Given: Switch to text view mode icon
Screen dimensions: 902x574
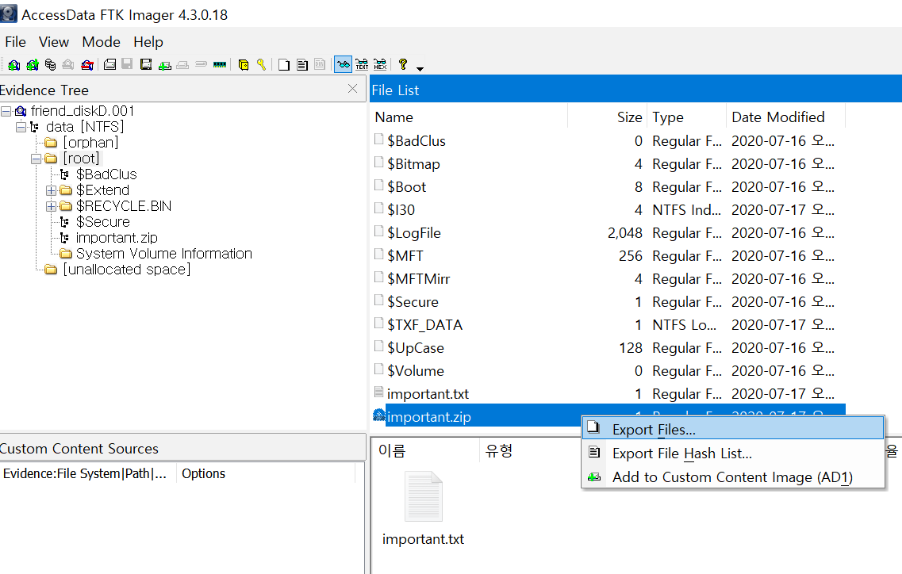Looking at the screenshot, I should (x=361, y=65).
